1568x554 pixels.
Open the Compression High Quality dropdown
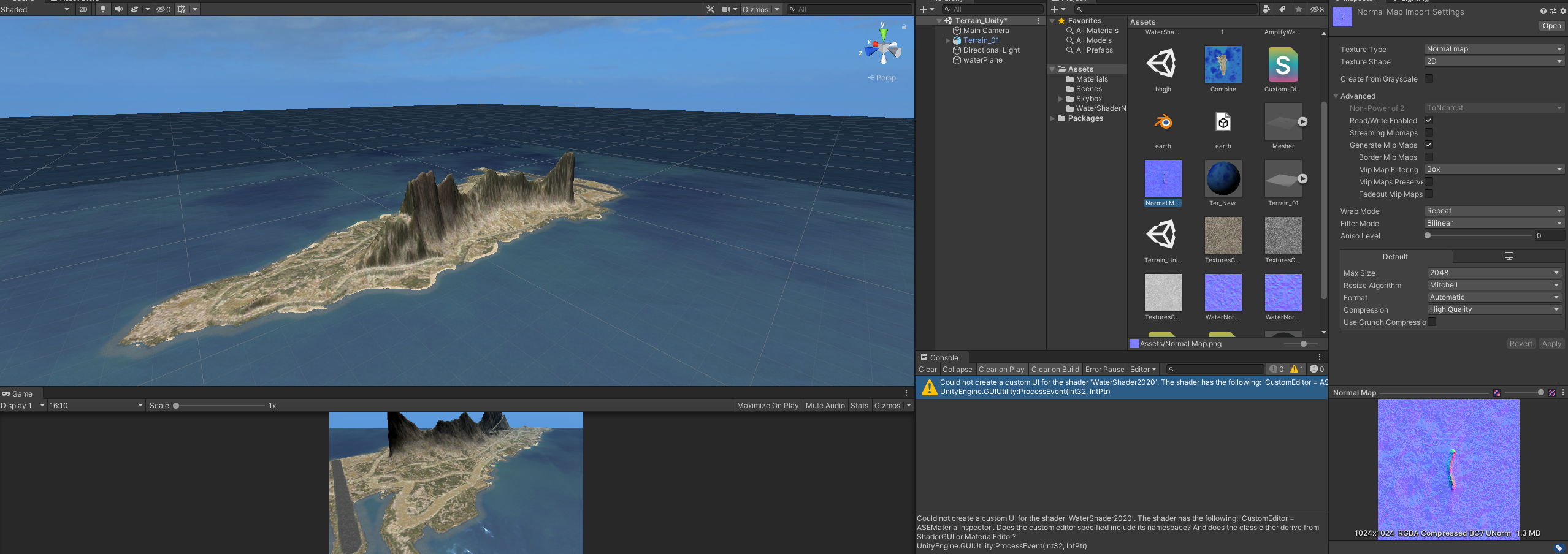click(1494, 309)
